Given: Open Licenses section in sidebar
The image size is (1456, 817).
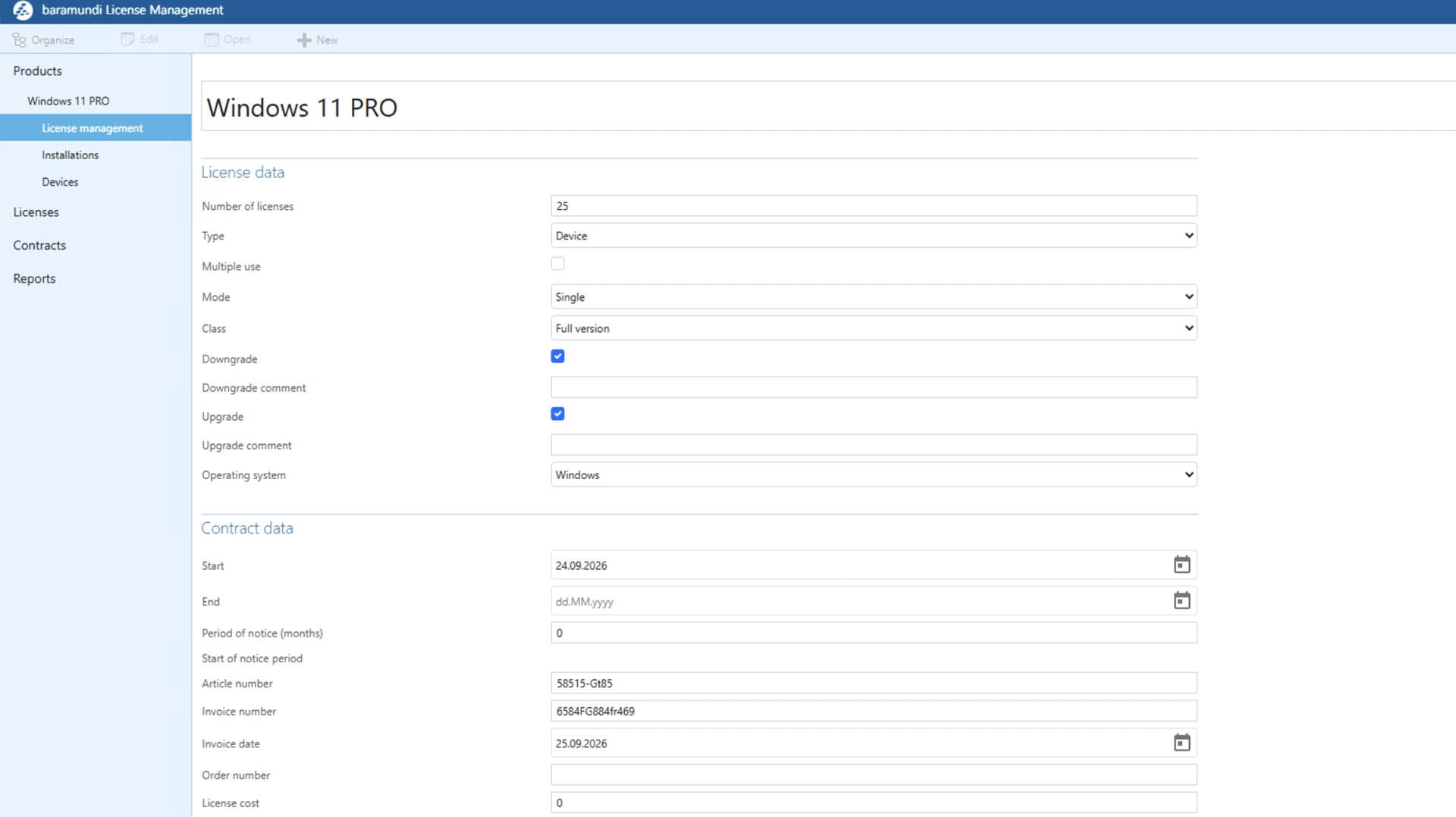Looking at the screenshot, I should click(36, 212).
